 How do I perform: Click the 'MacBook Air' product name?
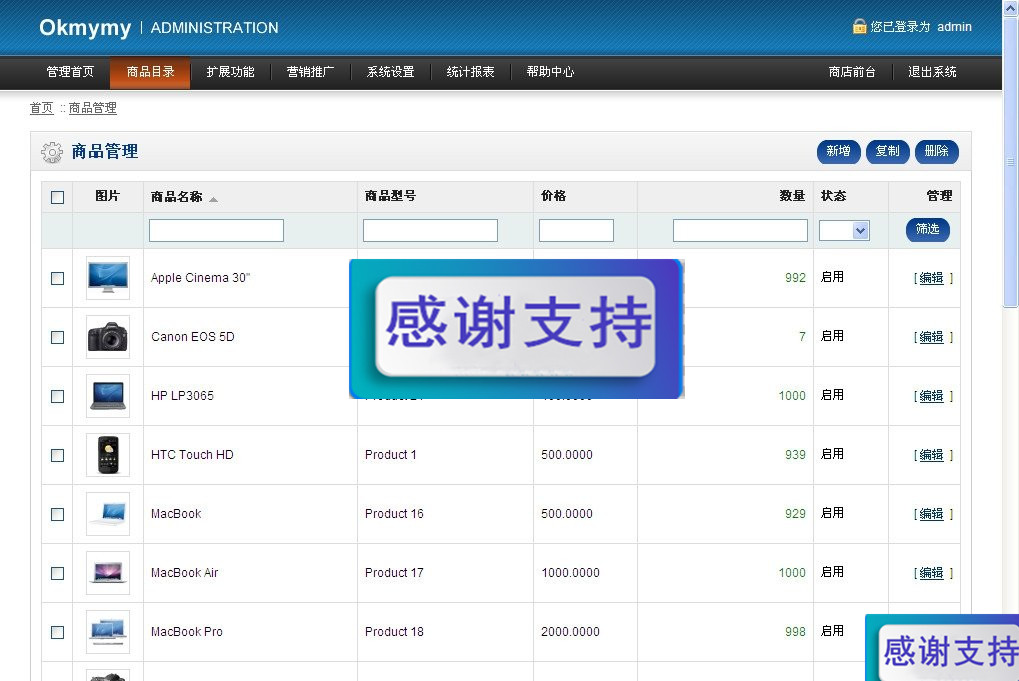click(x=185, y=573)
